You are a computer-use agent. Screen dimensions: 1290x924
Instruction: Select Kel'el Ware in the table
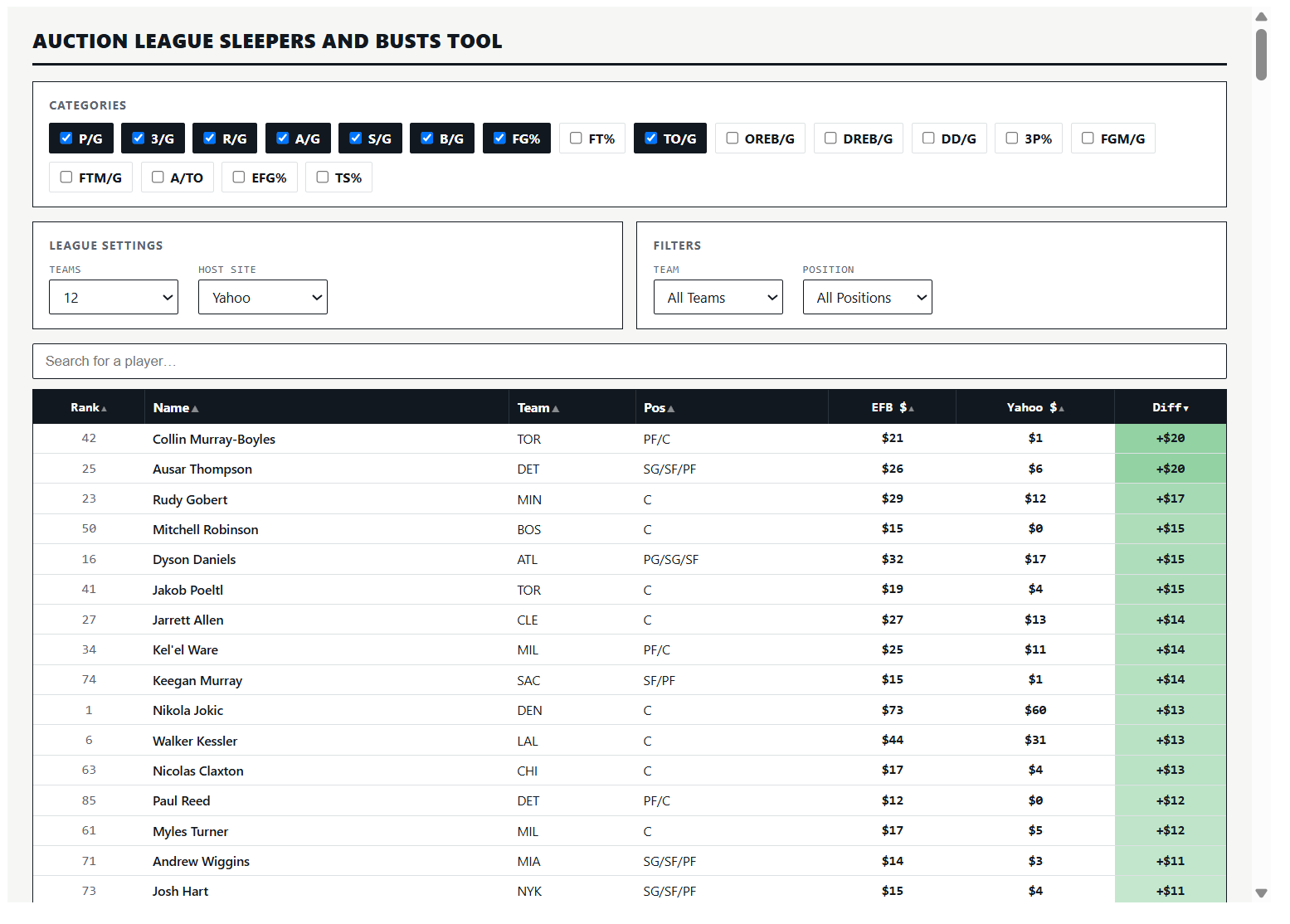pos(186,650)
